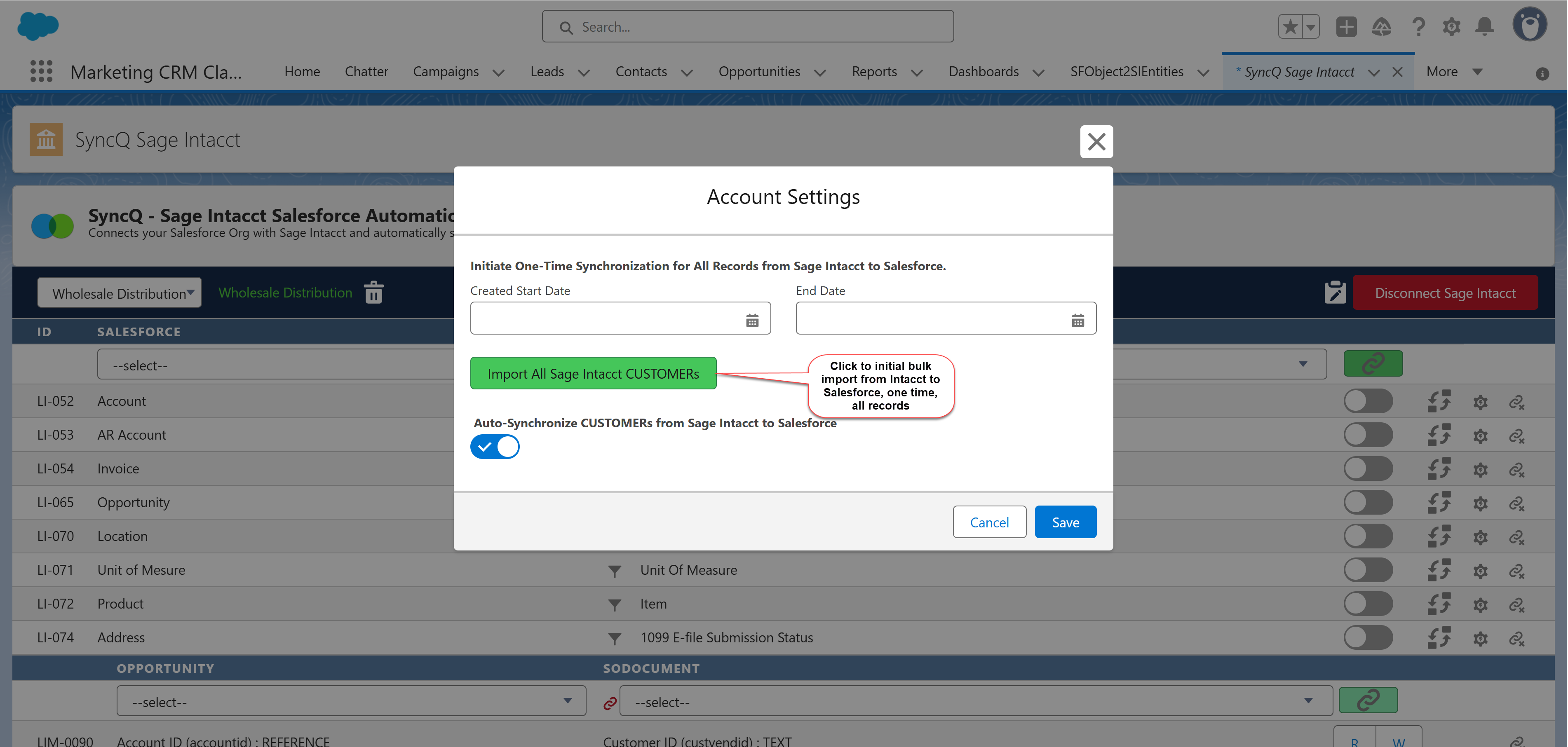Click in the Created Start Date field
The image size is (1568, 747).
coord(620,318)
